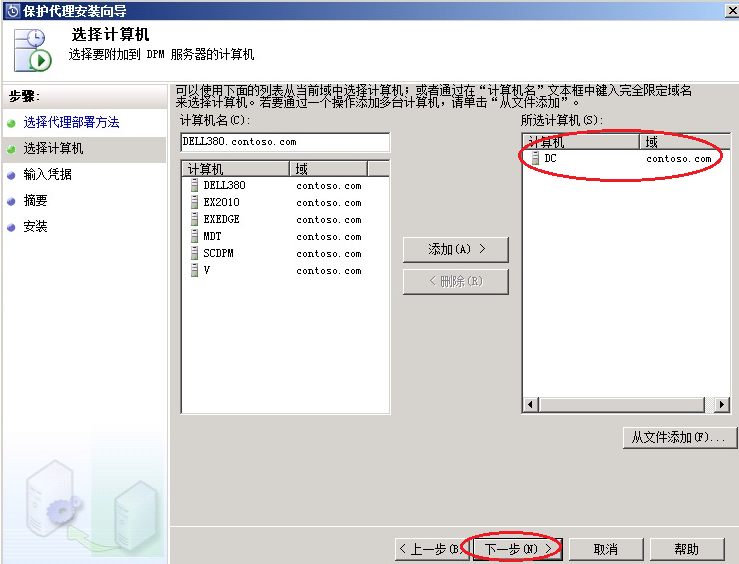Click the EX2010 server icon

(194, 202)
